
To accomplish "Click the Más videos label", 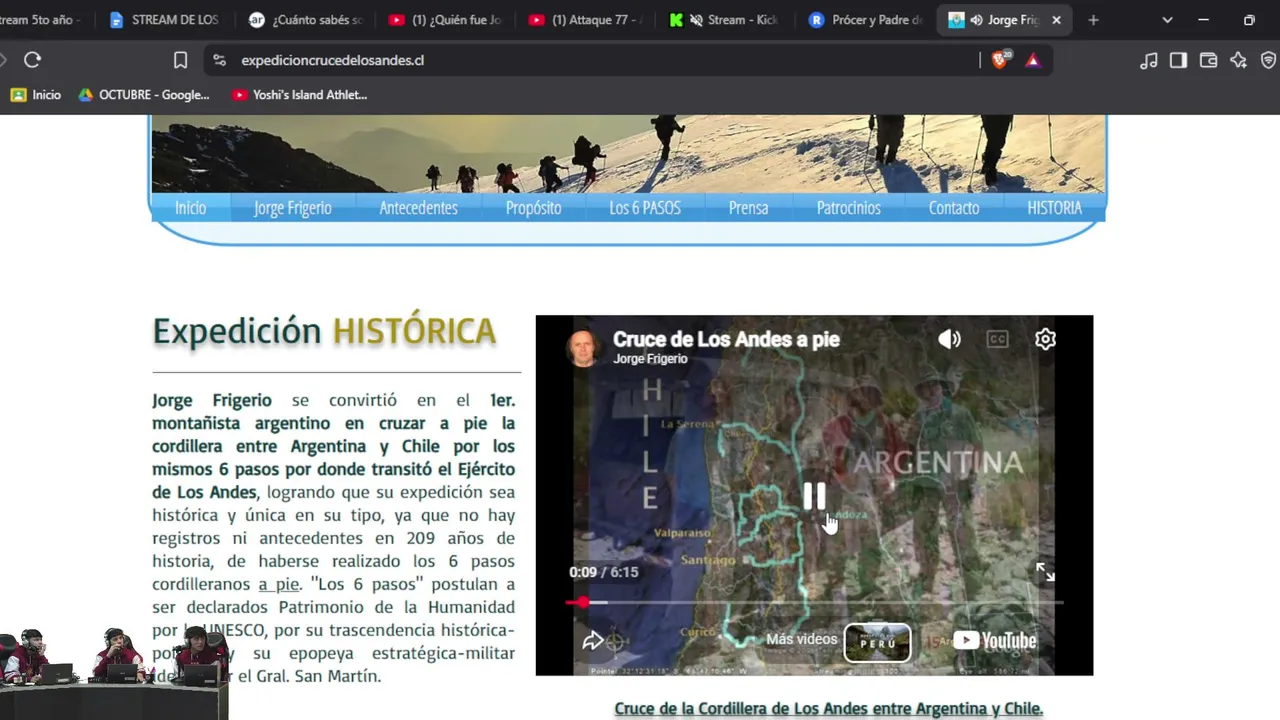I will [802, 640].
